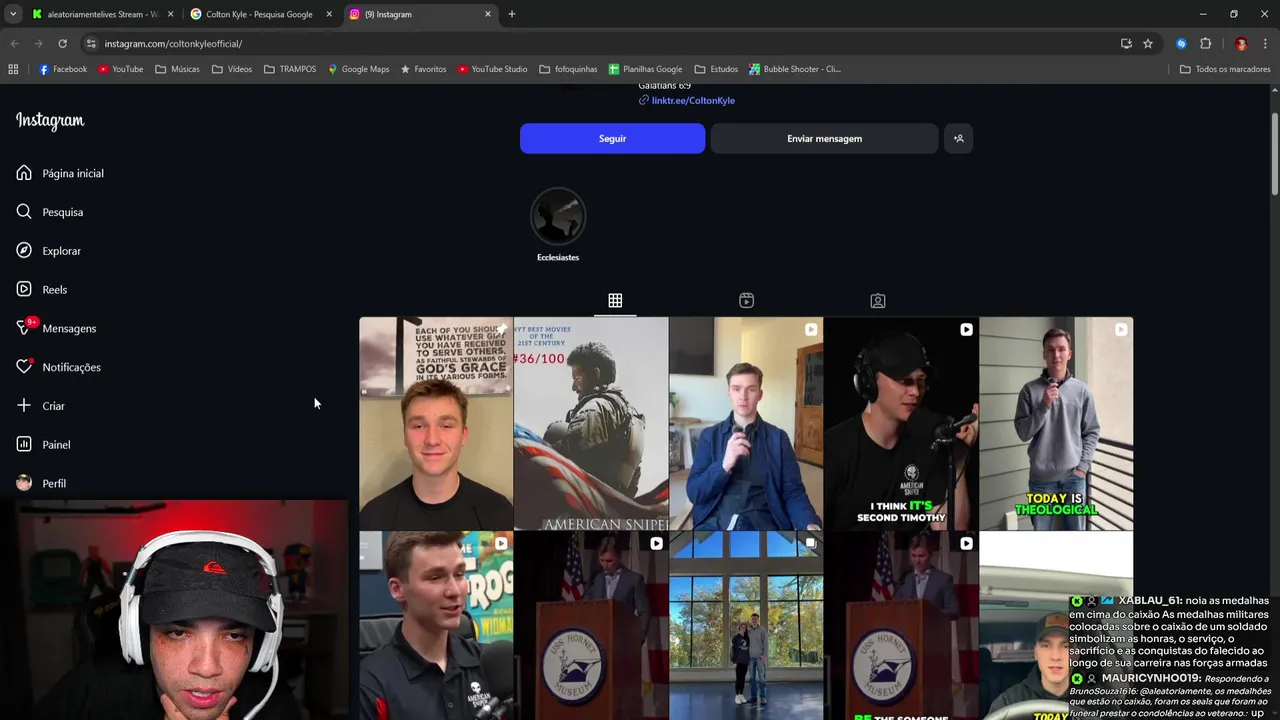Open the Today is Theological reel thumbnail

1056,424
